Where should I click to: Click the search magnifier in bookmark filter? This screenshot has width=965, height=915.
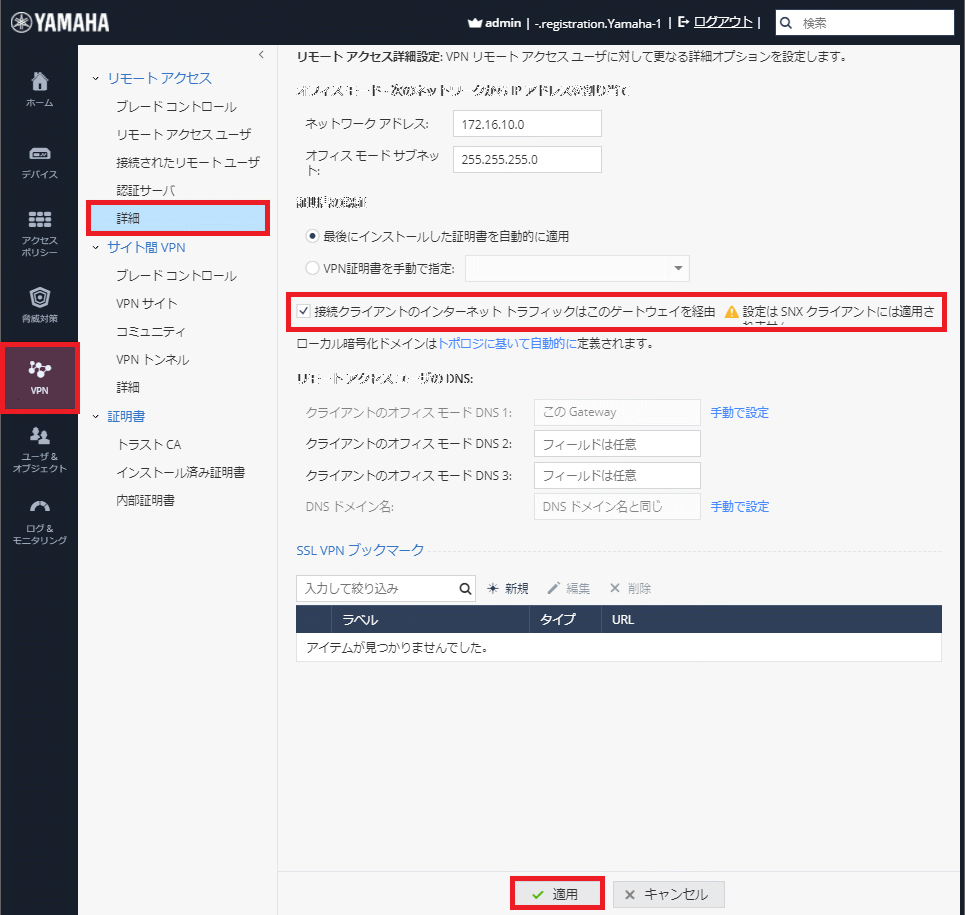click(465, 589)
